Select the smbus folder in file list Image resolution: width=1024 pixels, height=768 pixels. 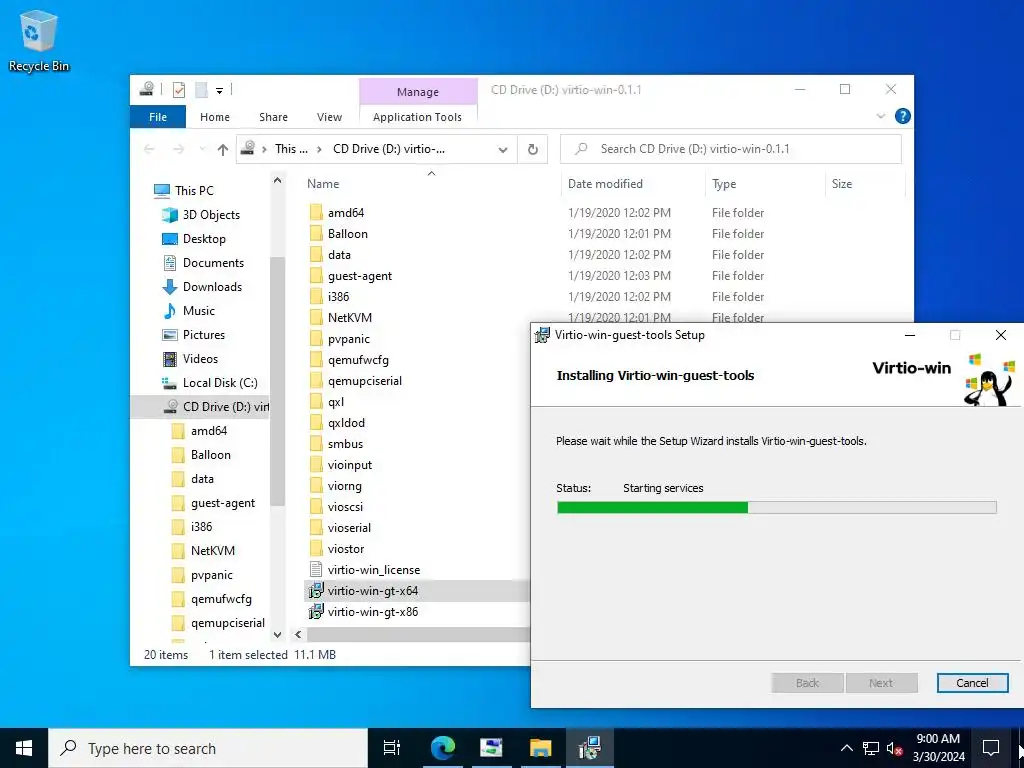point(345,444)
